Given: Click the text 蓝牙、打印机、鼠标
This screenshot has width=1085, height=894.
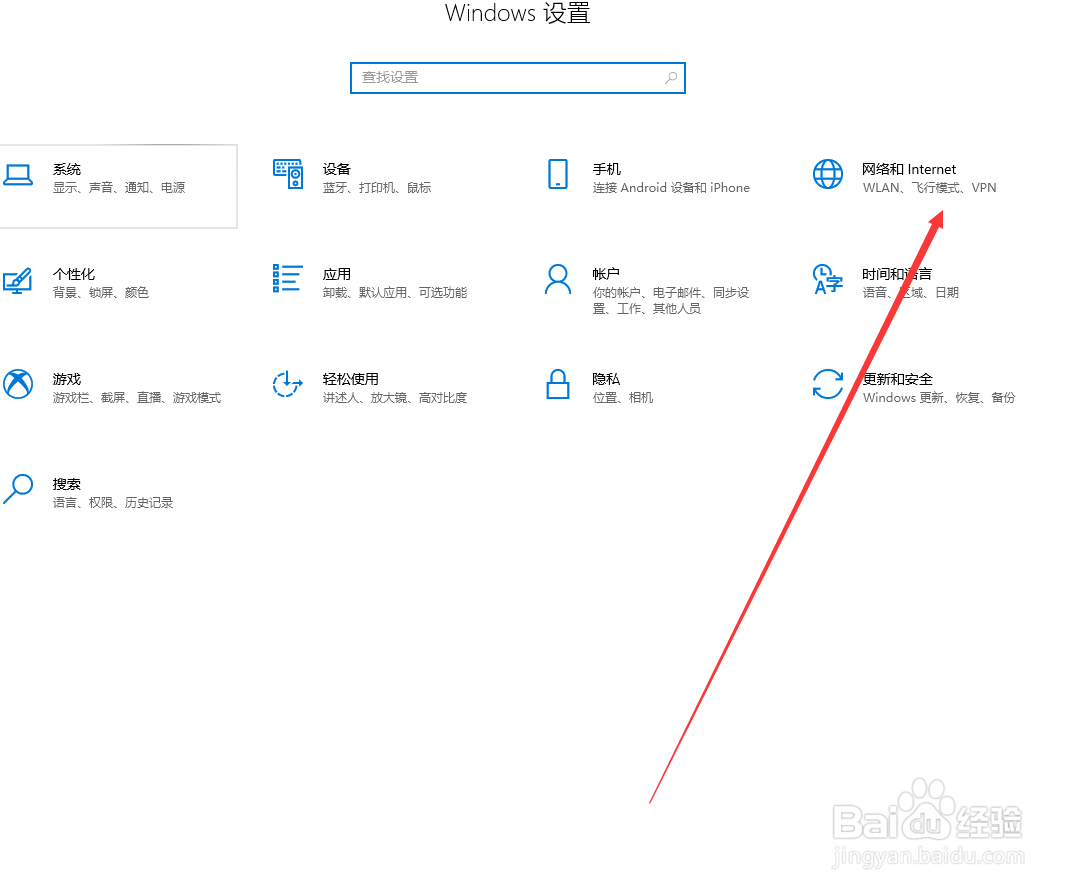Looking at the screenshot, I should [x=376, y=188].
